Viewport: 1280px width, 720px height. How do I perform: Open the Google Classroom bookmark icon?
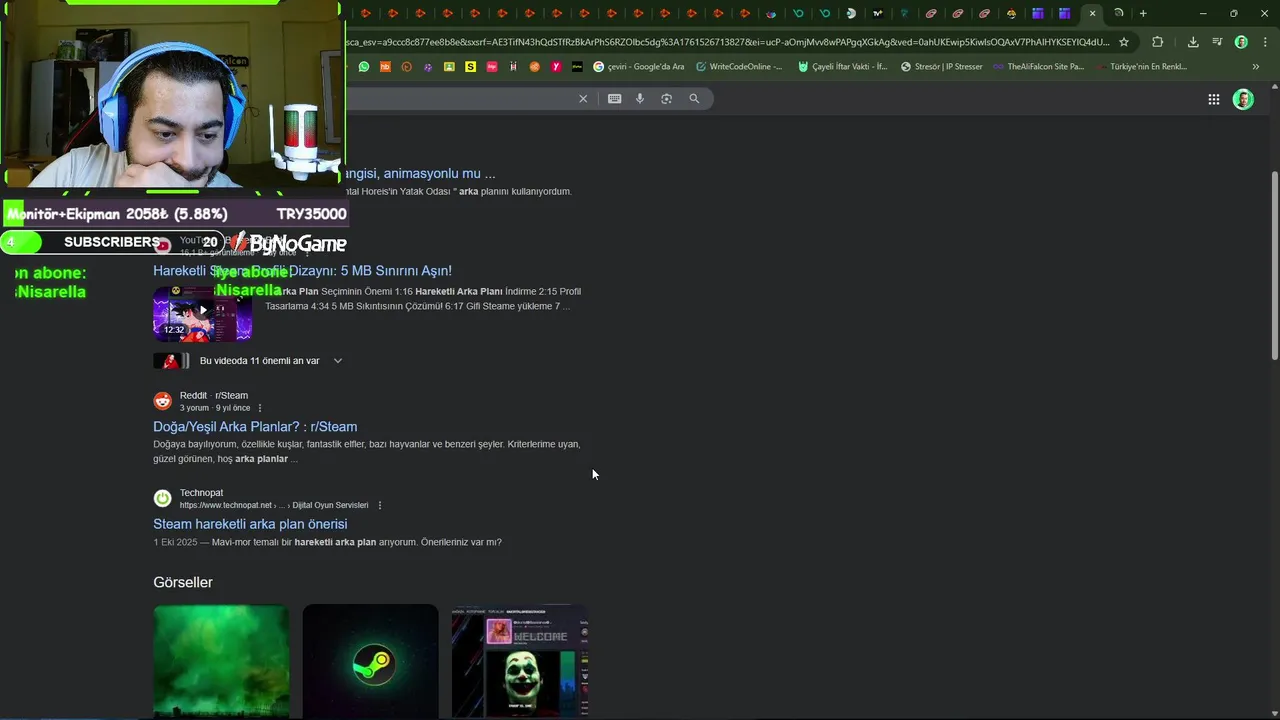(x=449, y=67)
